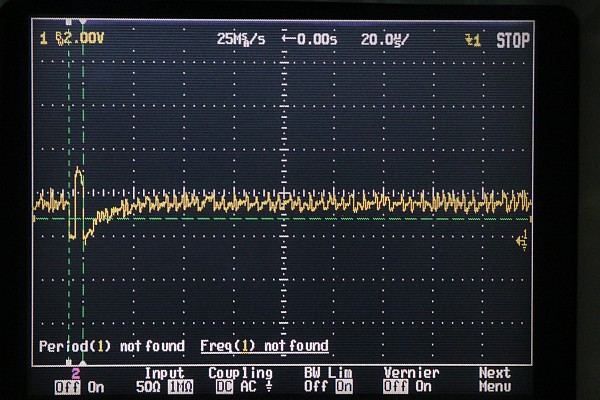Click the channel 2 marker above Off/On
Screen dimensions: 600x400
pyautogui.click(x=75, y=372)
